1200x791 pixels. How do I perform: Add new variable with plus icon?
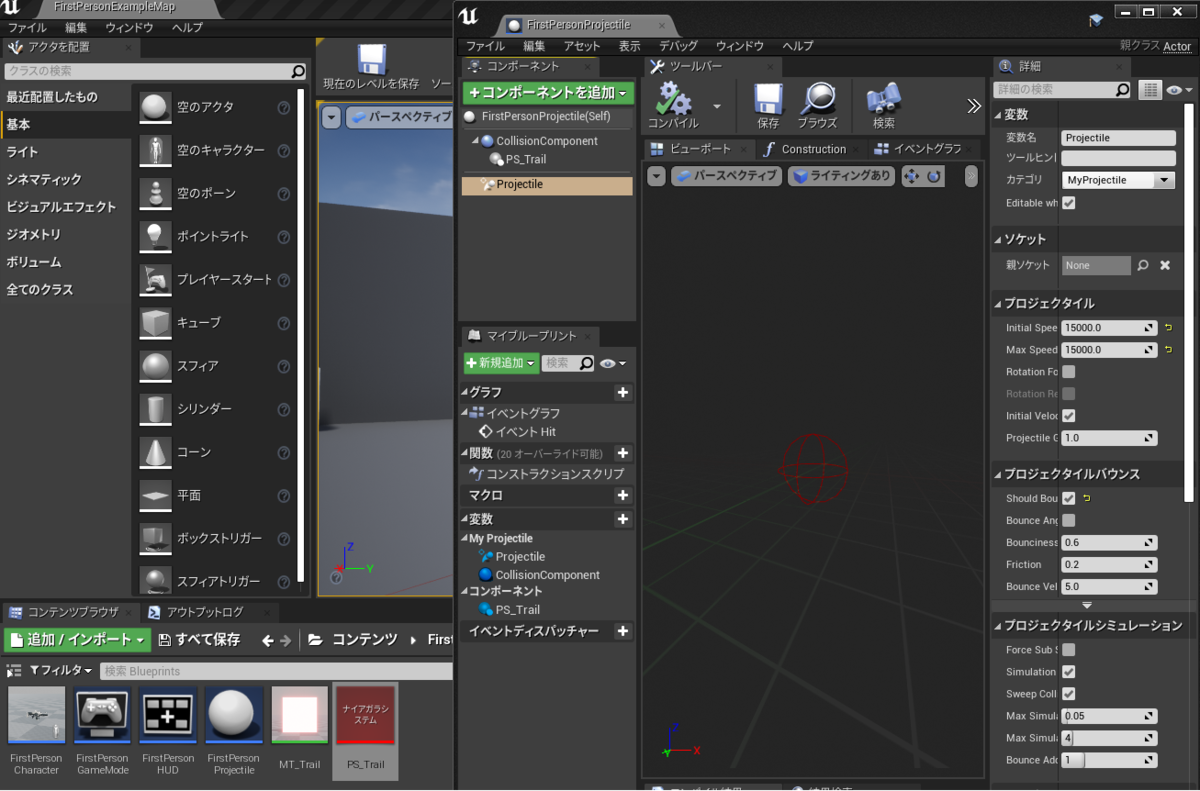point(622,519)
